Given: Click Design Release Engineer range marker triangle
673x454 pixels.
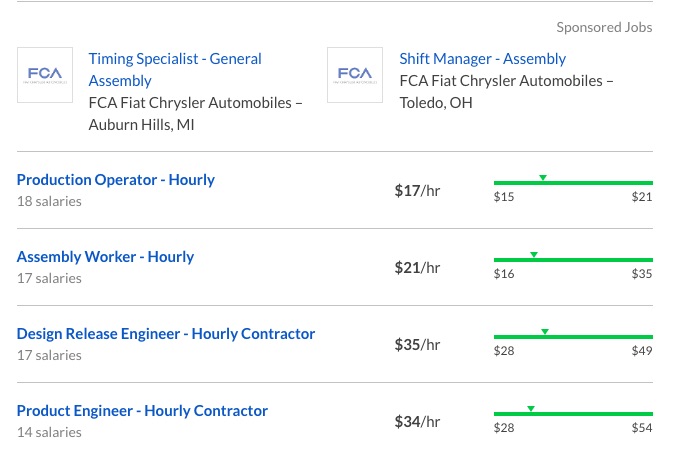Looking at the screenshot, I should (x=545, y=331).
